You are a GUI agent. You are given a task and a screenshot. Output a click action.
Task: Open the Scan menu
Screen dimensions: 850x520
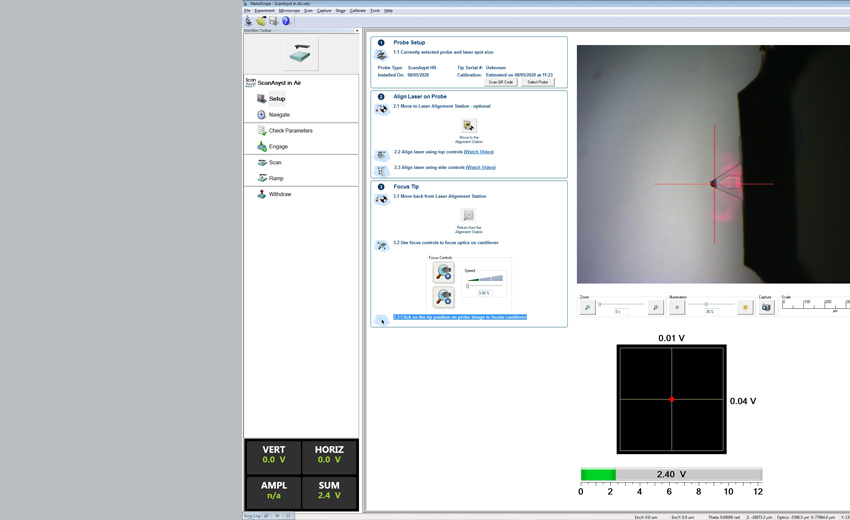(308, 11)
